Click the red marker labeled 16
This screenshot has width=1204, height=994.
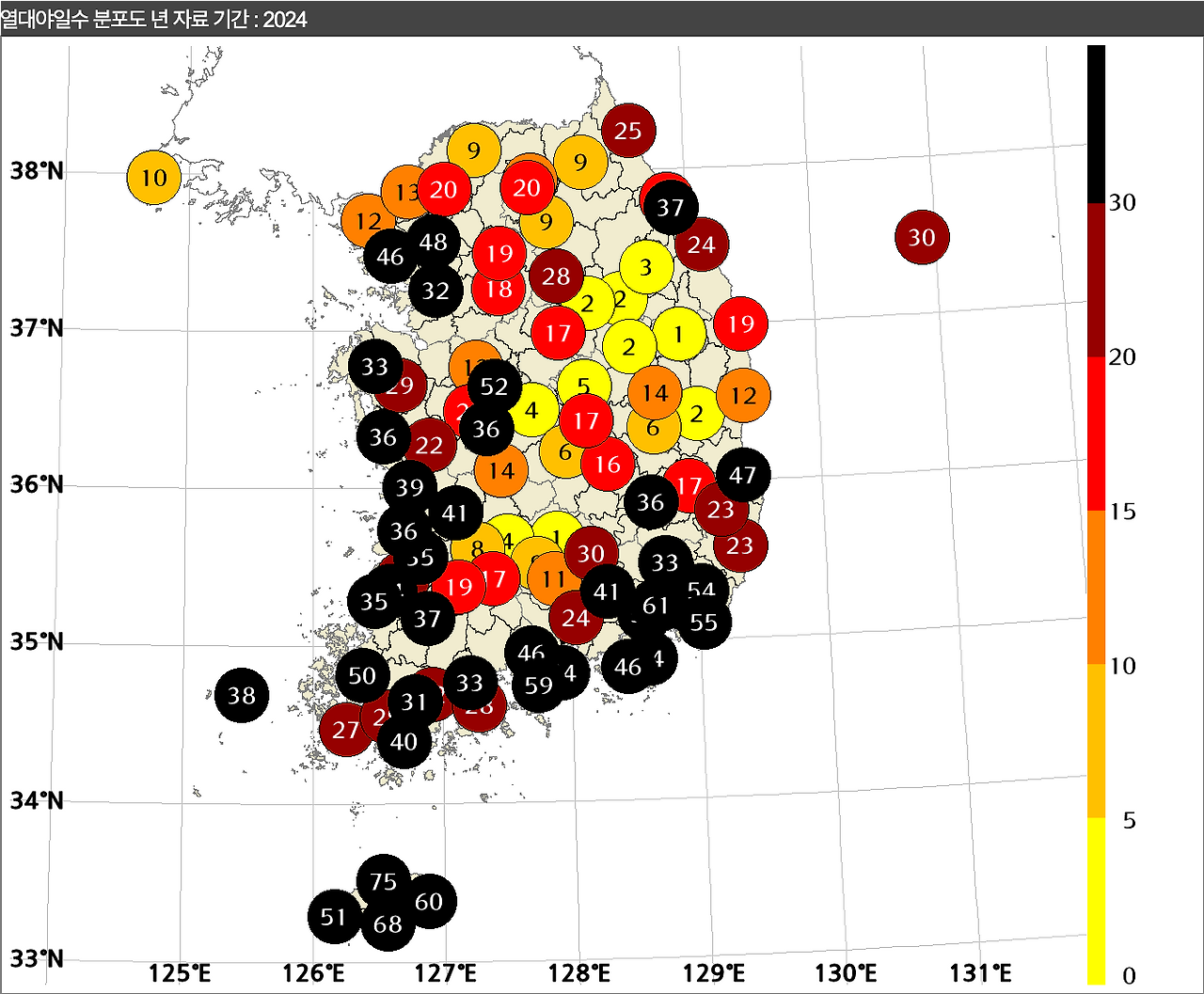tap(608, 464)
